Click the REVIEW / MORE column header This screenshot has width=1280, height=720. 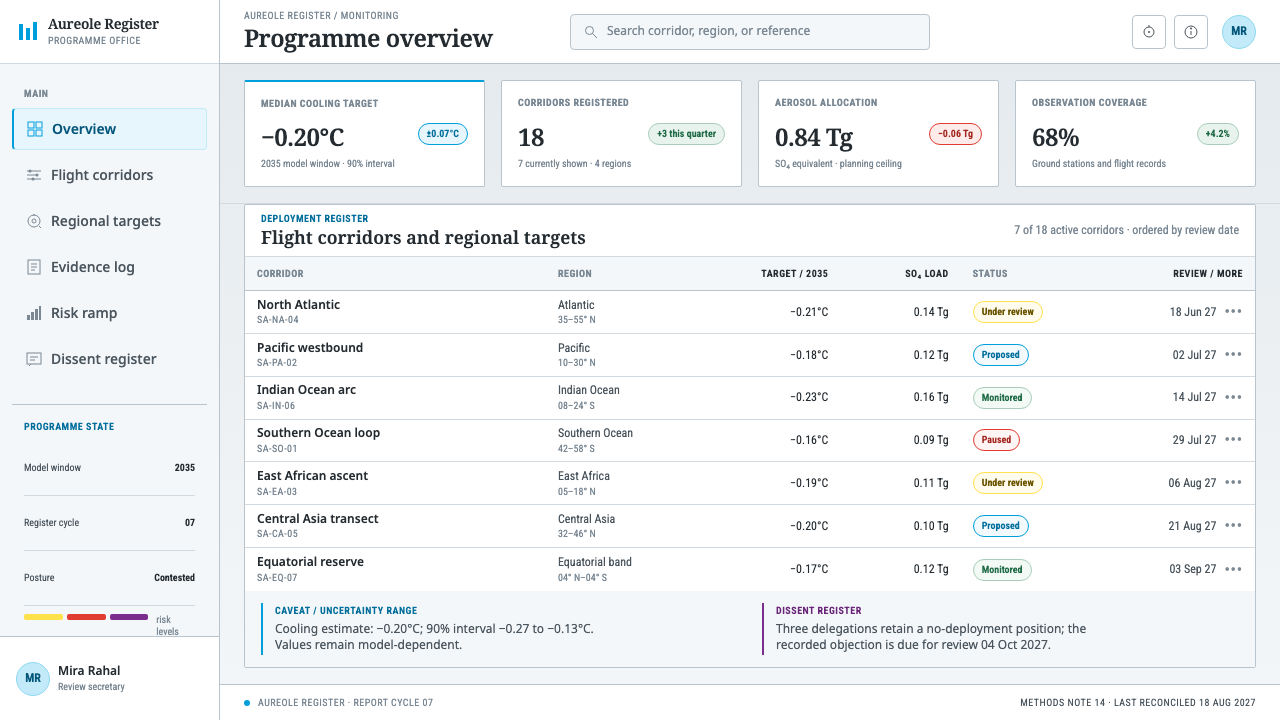(x=1208, y=274)
